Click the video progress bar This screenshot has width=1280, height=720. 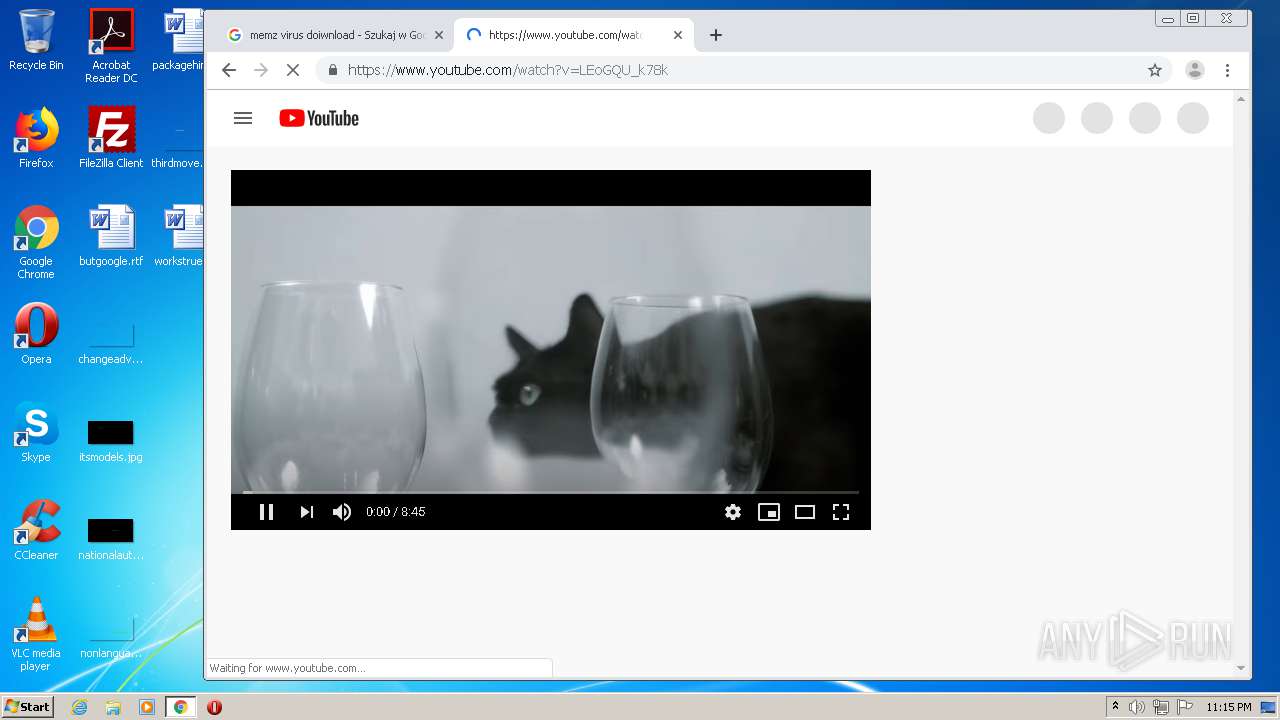[551, 492]
